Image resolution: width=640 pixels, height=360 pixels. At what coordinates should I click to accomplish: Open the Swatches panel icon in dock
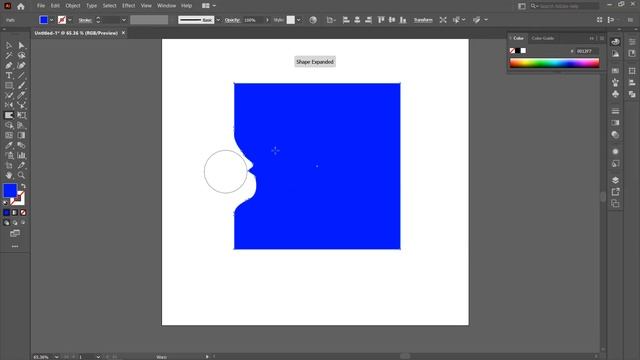[616, 71]
